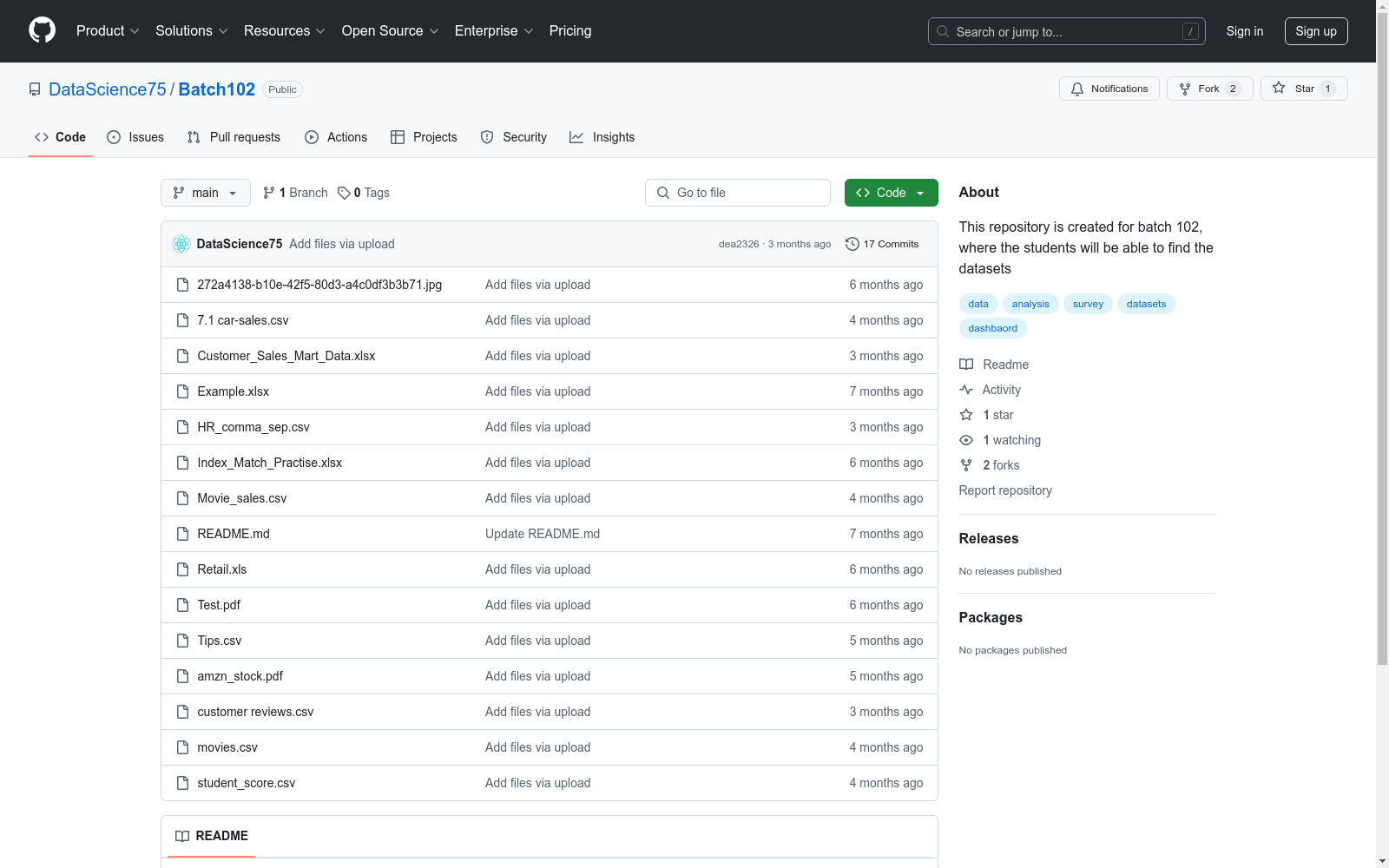Click the file icon beside student_score.csv
Image resolution: width=1389 pixels, height=868 pixels.
pyautogui.click(x=182, y=783)
